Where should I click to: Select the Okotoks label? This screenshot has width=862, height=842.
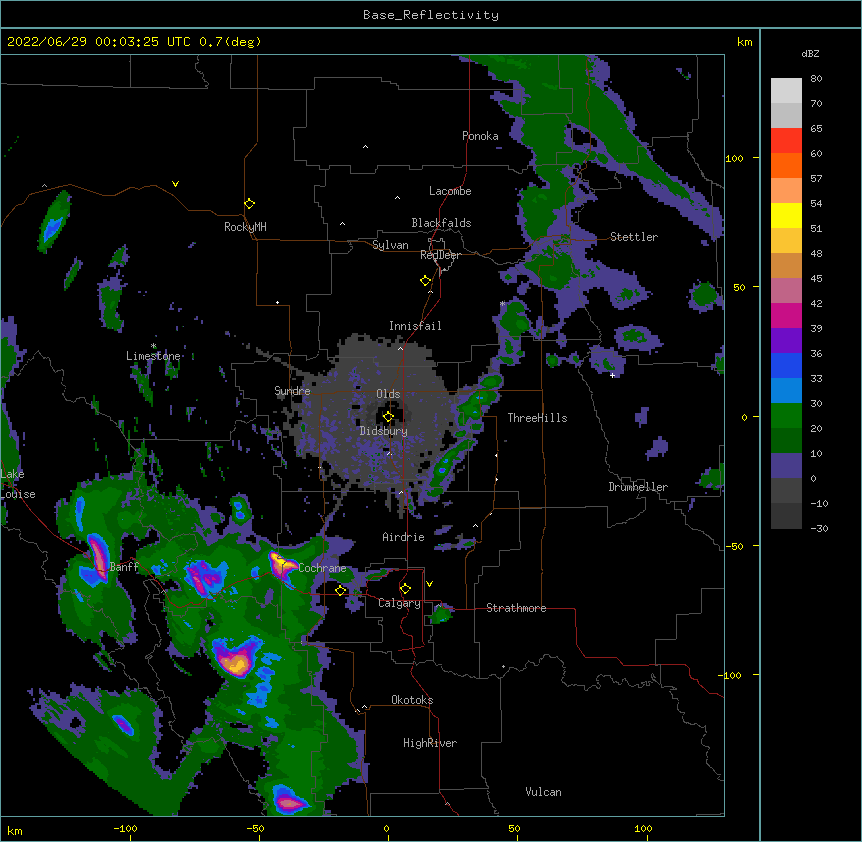[x=412, y=700]
